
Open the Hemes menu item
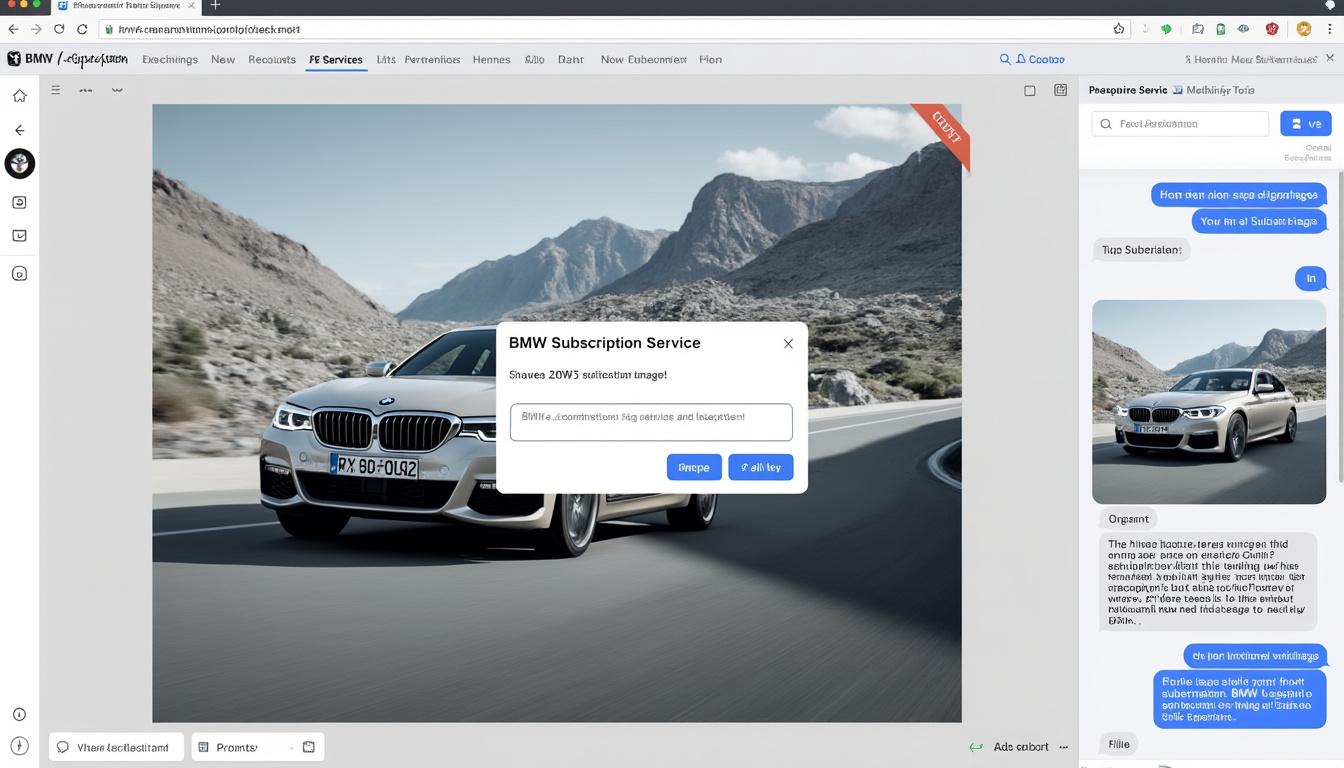(x=491, y=60)
